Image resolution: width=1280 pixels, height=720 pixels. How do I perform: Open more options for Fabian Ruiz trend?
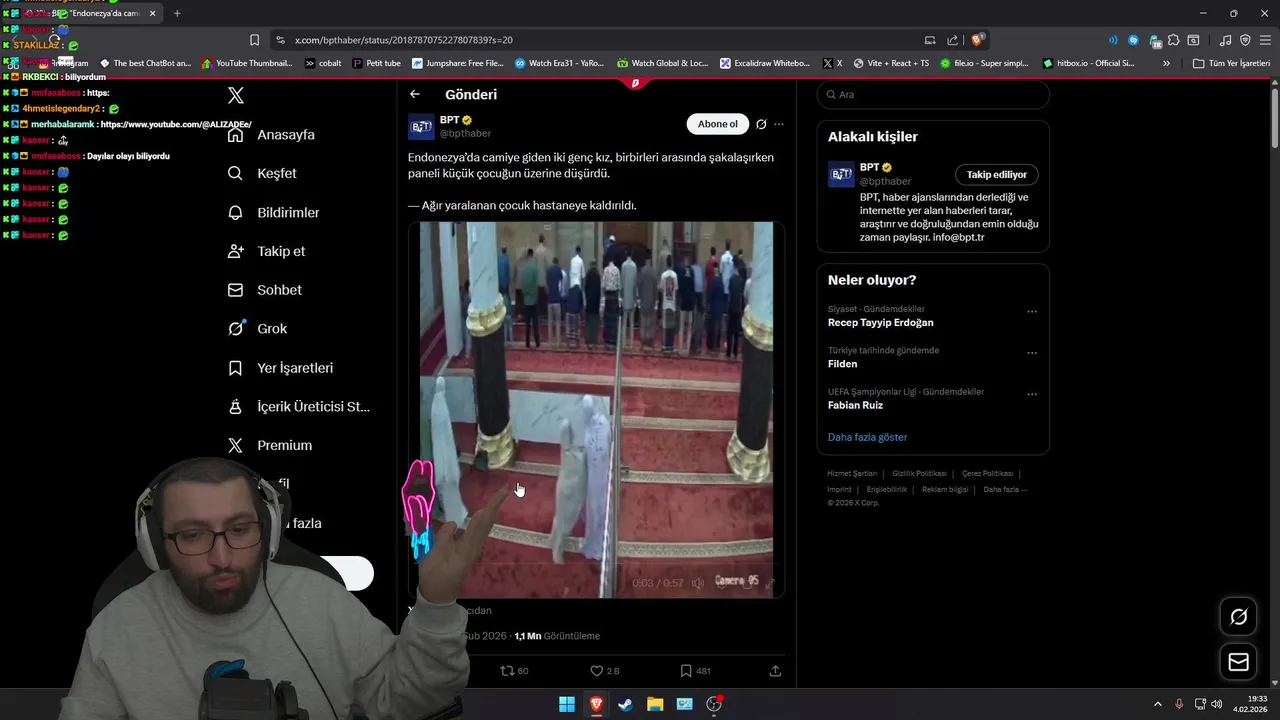(x=1032, y=394)
